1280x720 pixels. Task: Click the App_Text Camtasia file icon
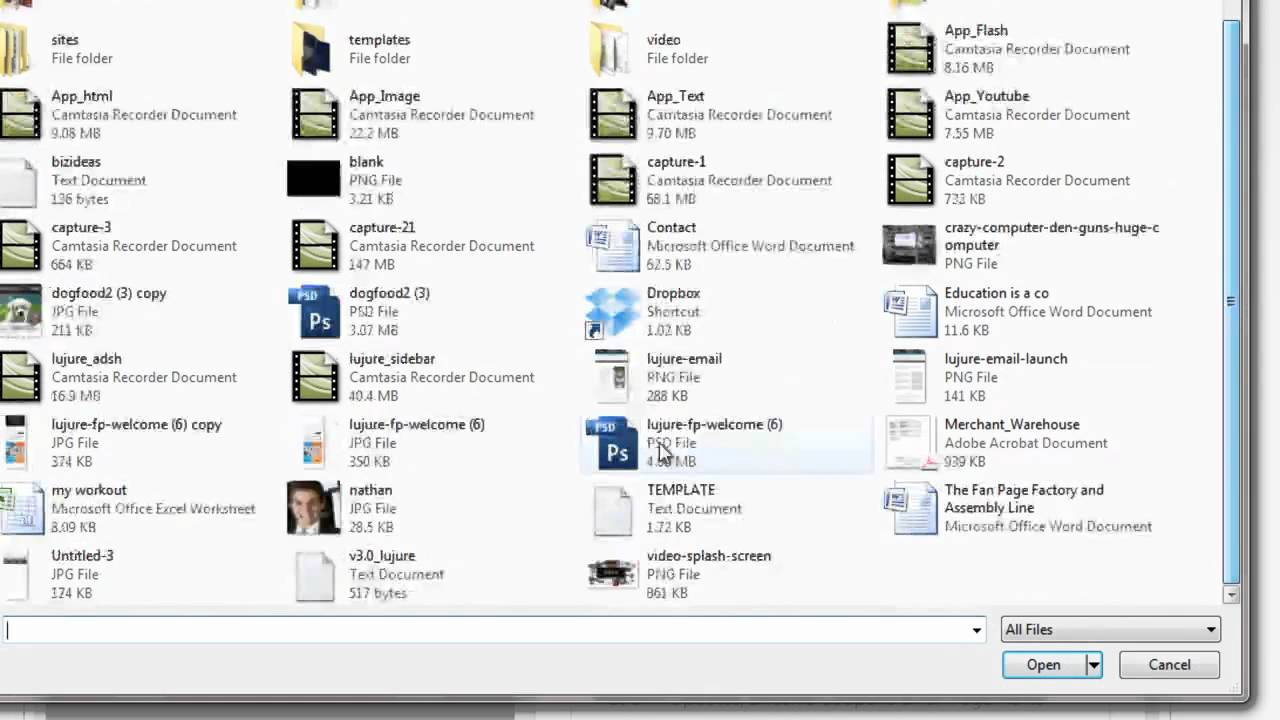coord(612,114)
